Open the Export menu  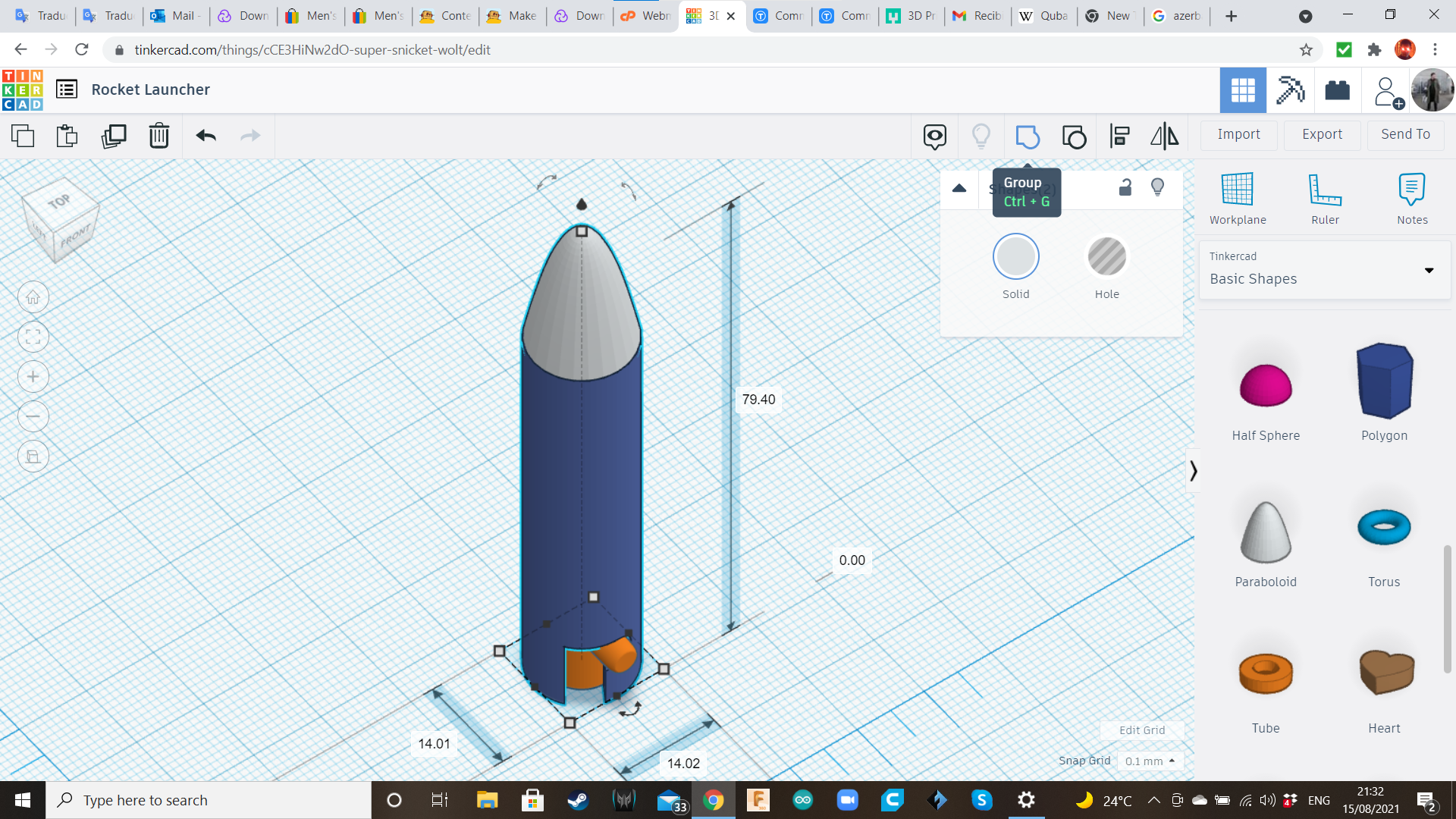[x=1322, y=134]
